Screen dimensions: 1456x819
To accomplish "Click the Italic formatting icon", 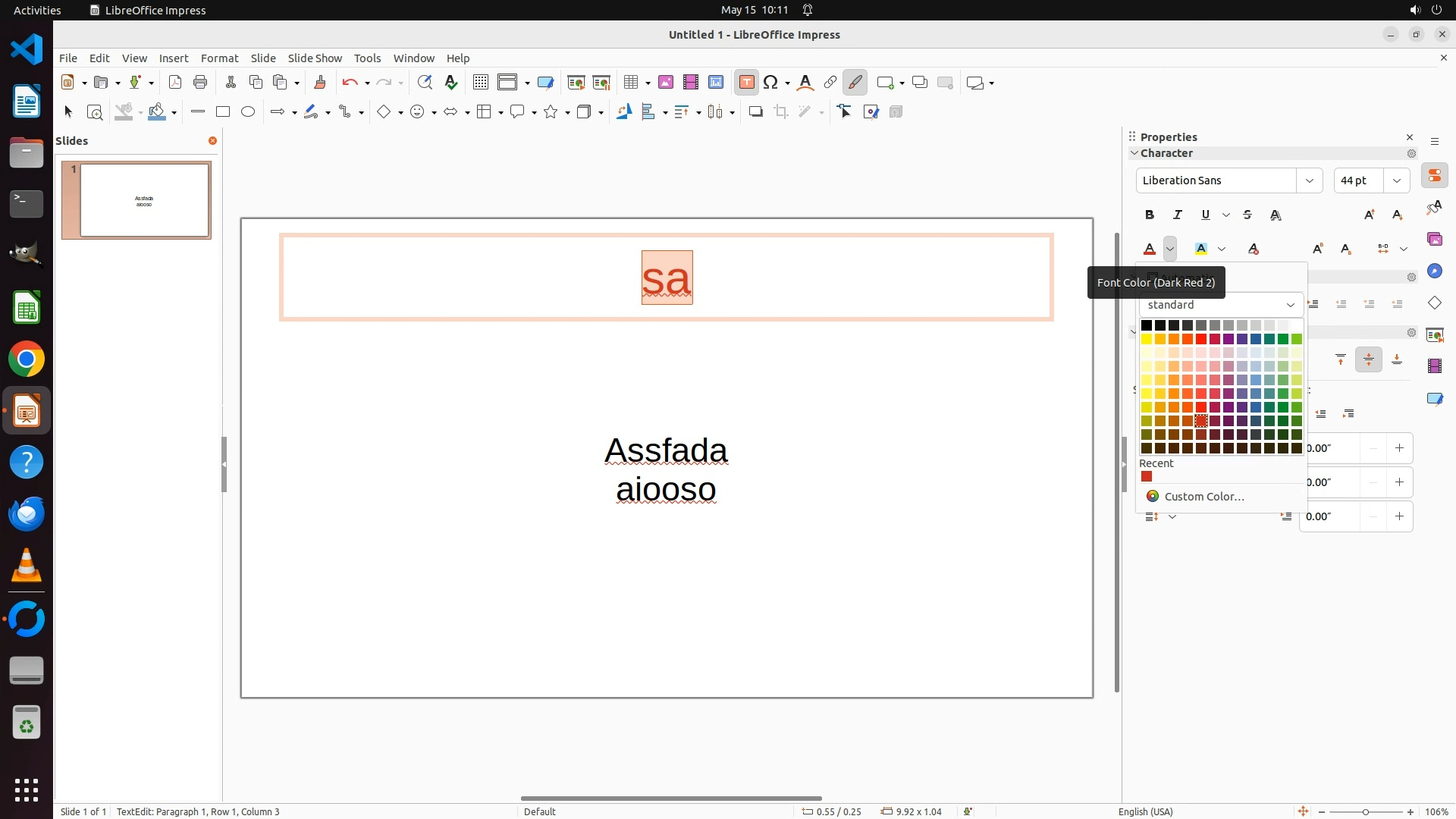I will (1178, 215).
